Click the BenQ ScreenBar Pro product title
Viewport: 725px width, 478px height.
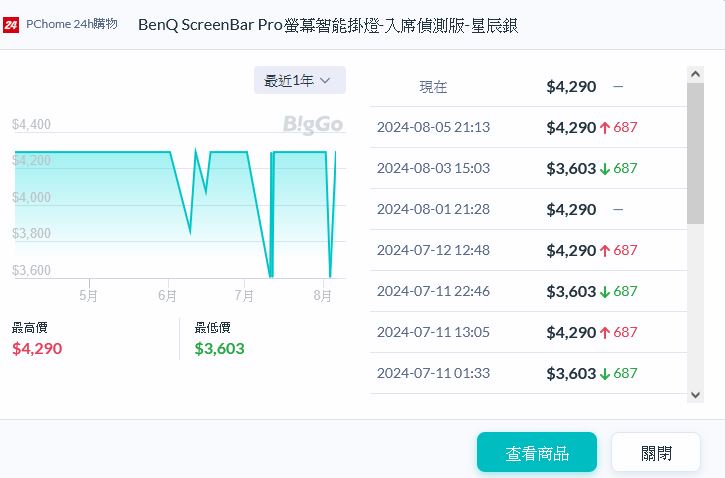(x=328, y=24)
